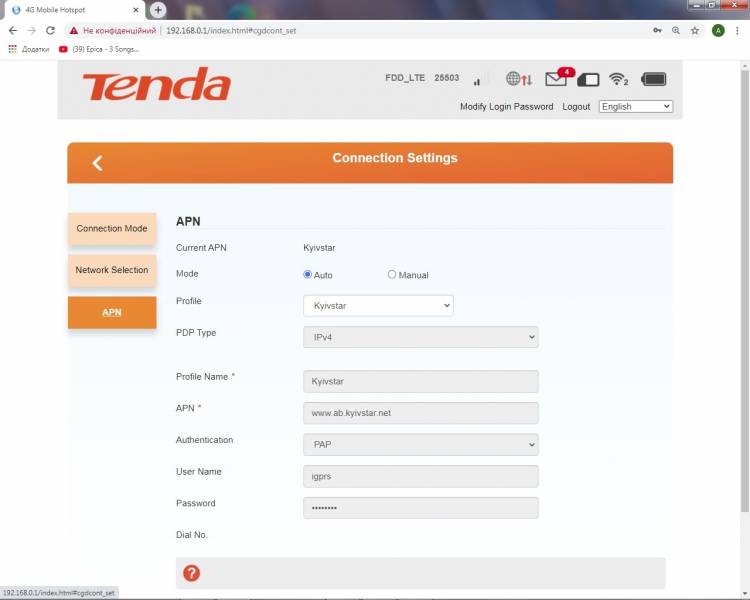
Task: Open the Connection Mode tab
Action: (x=112, y=229)
